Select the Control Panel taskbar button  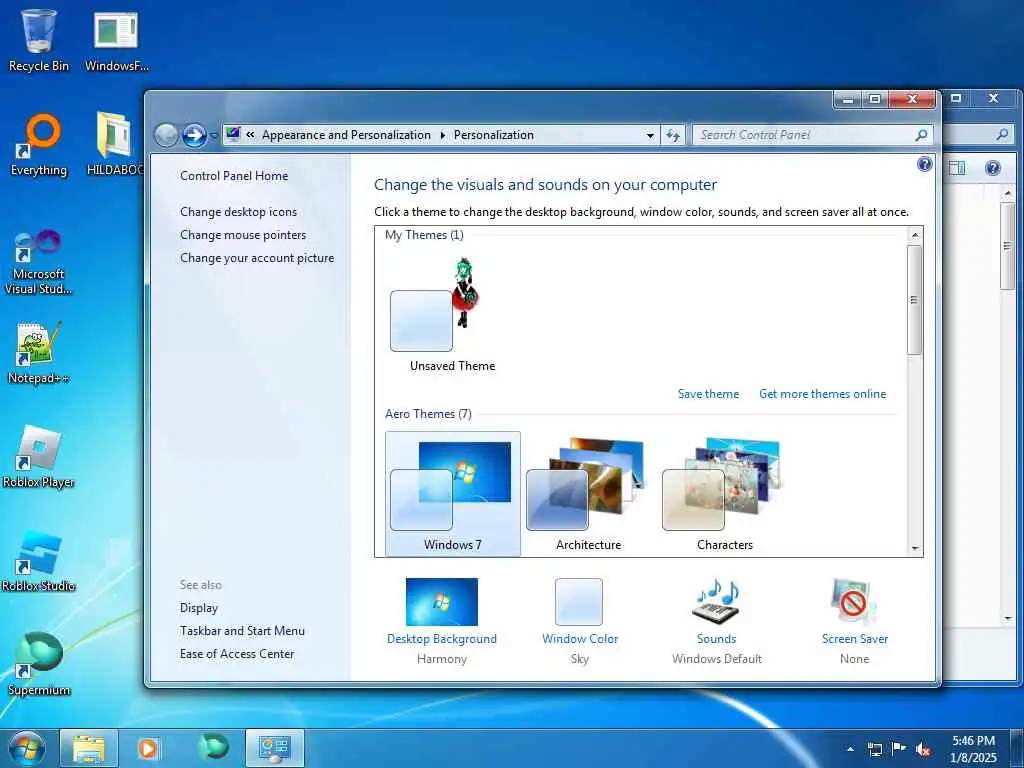[275, 748]
